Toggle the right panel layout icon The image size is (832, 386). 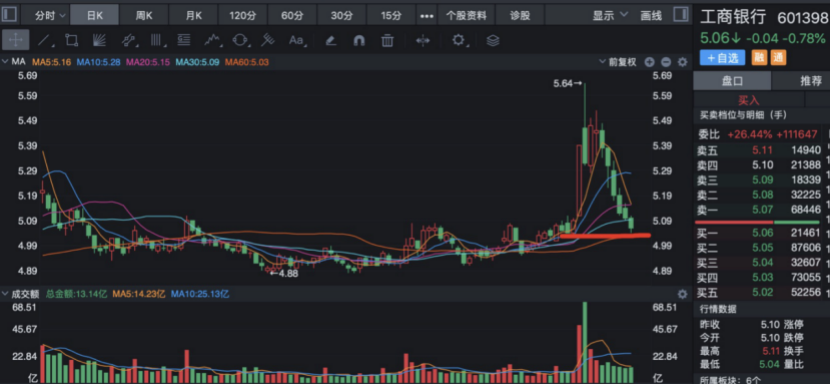point(680,15)
